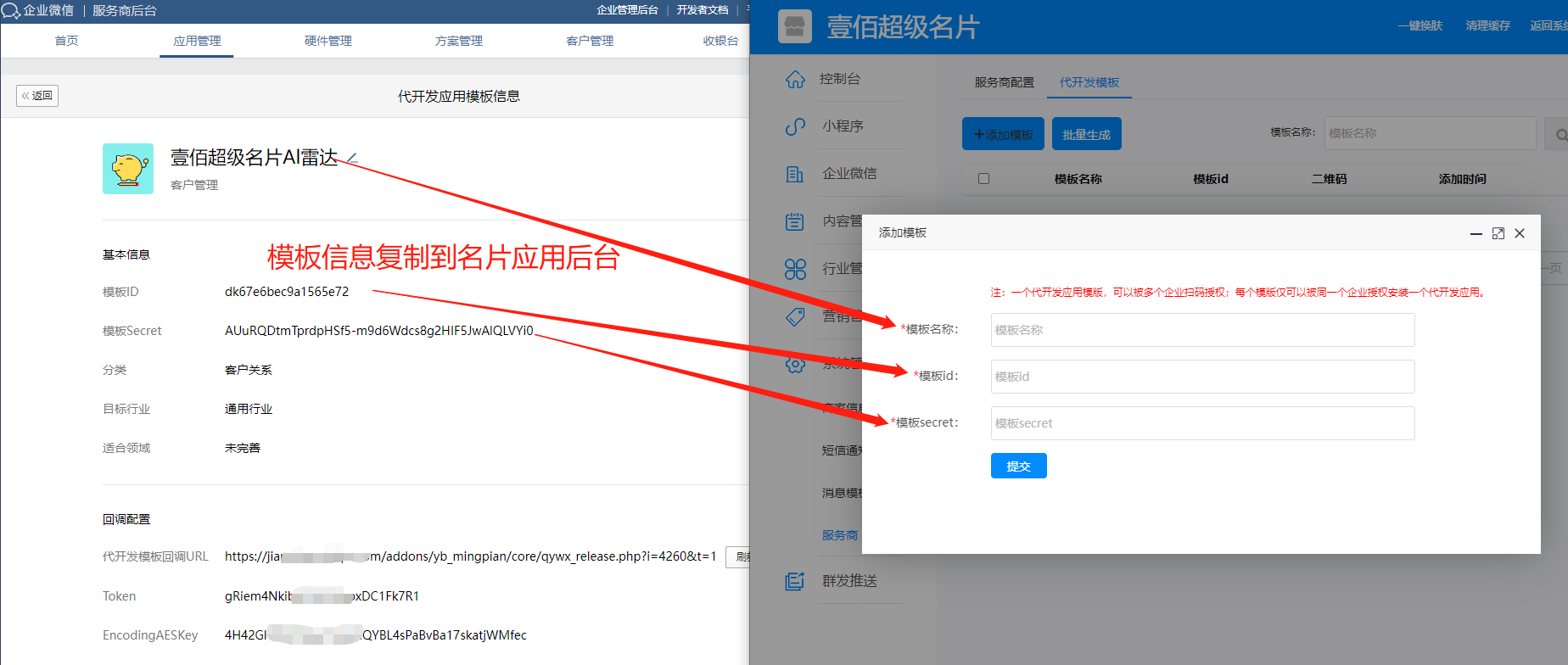The height and width of the screenshot is (665, 1568).
Task: Click the EncodingAESKey value
Action: (x=375, y=635)
